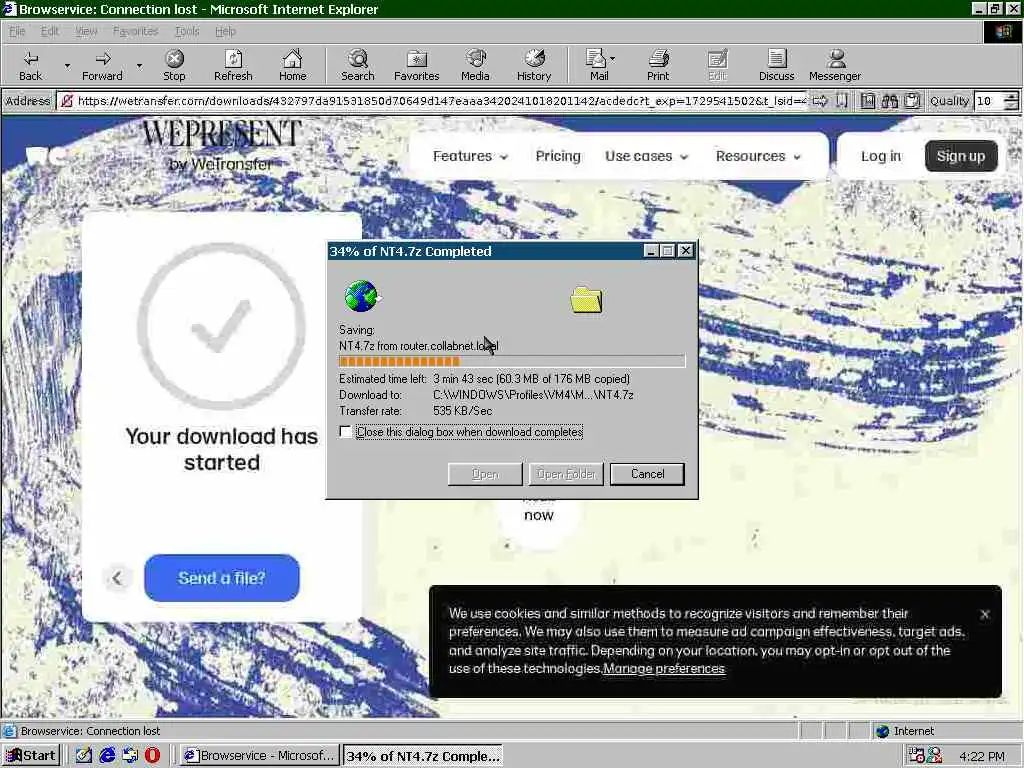Open the Edit menu
Viewport: 1024px width, 768px height.
click(50, 31)
